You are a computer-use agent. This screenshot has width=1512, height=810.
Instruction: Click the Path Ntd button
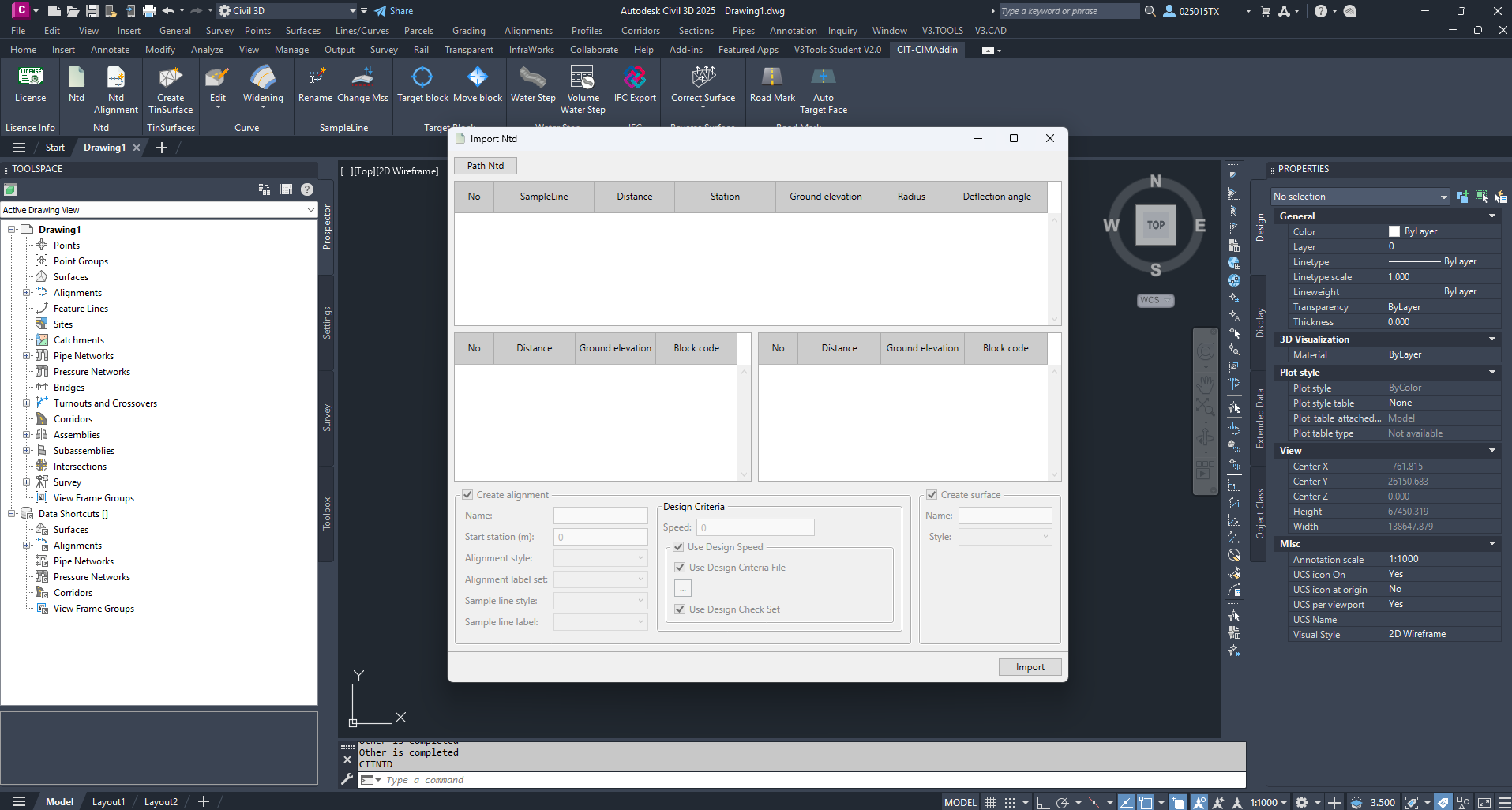486,166
